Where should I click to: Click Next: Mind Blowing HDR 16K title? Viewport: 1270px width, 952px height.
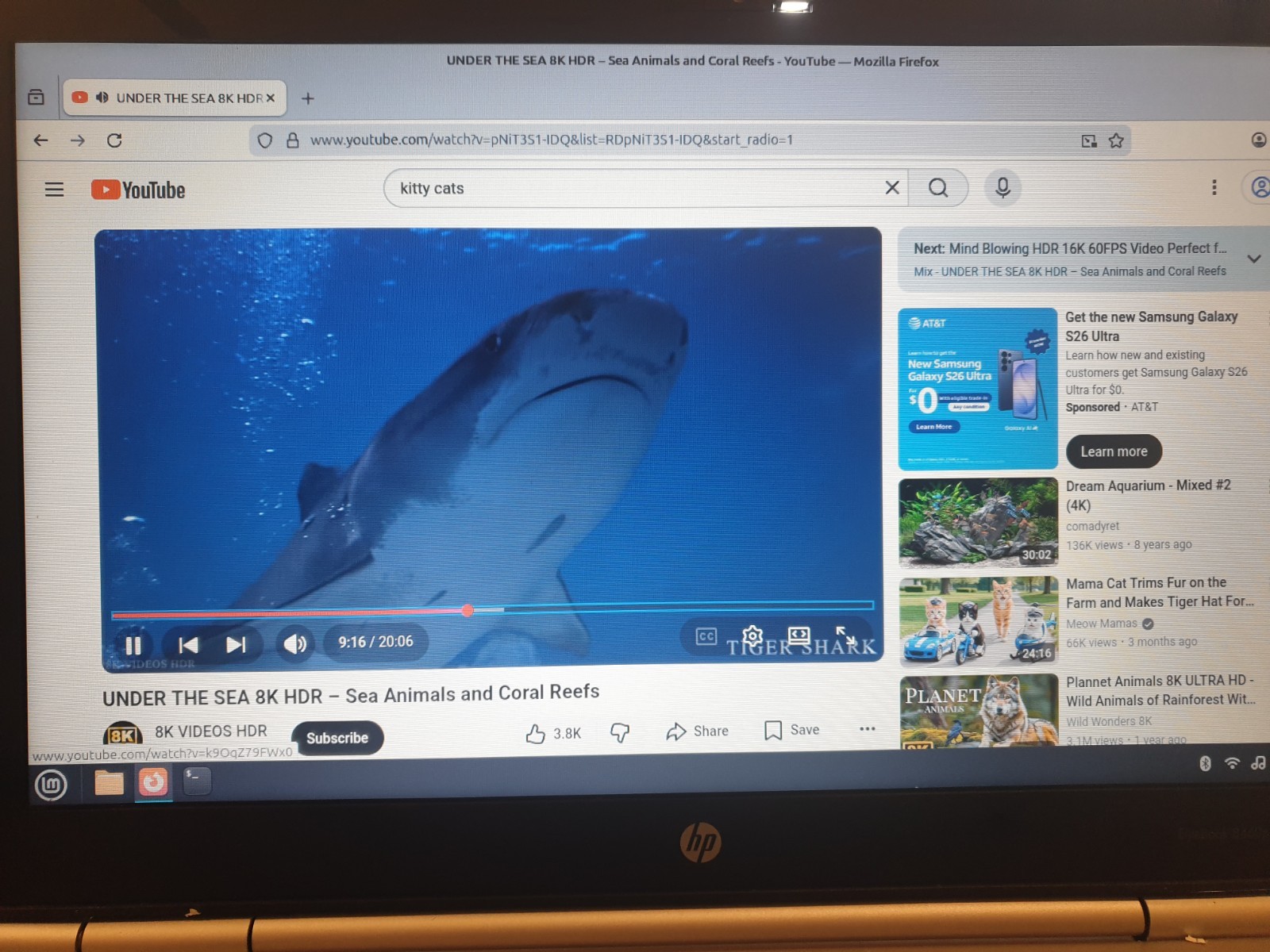[x=1069, y=248]
